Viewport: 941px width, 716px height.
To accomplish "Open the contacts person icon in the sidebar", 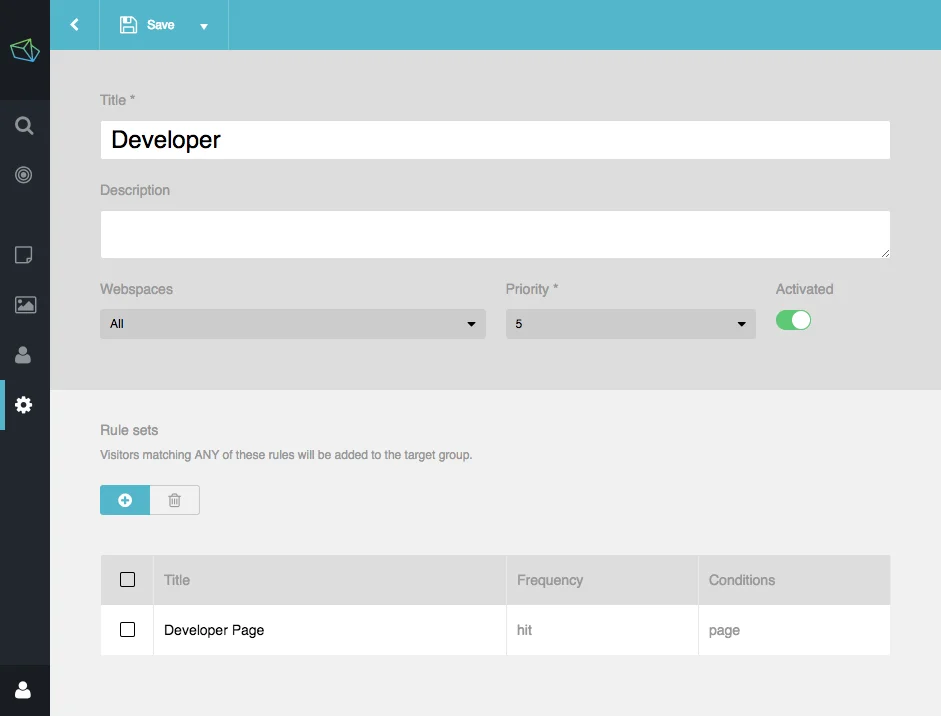I will tap(24, 355).
